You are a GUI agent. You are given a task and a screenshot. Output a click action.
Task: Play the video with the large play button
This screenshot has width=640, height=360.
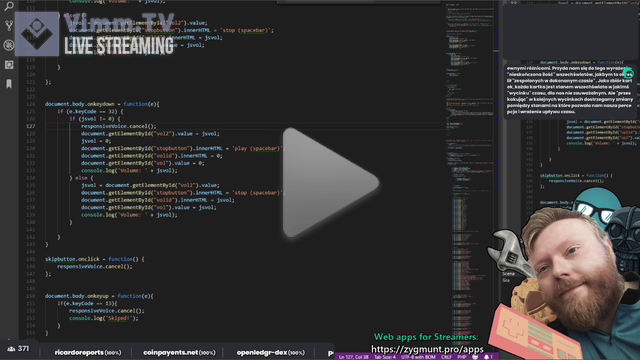tap(330, 182)
